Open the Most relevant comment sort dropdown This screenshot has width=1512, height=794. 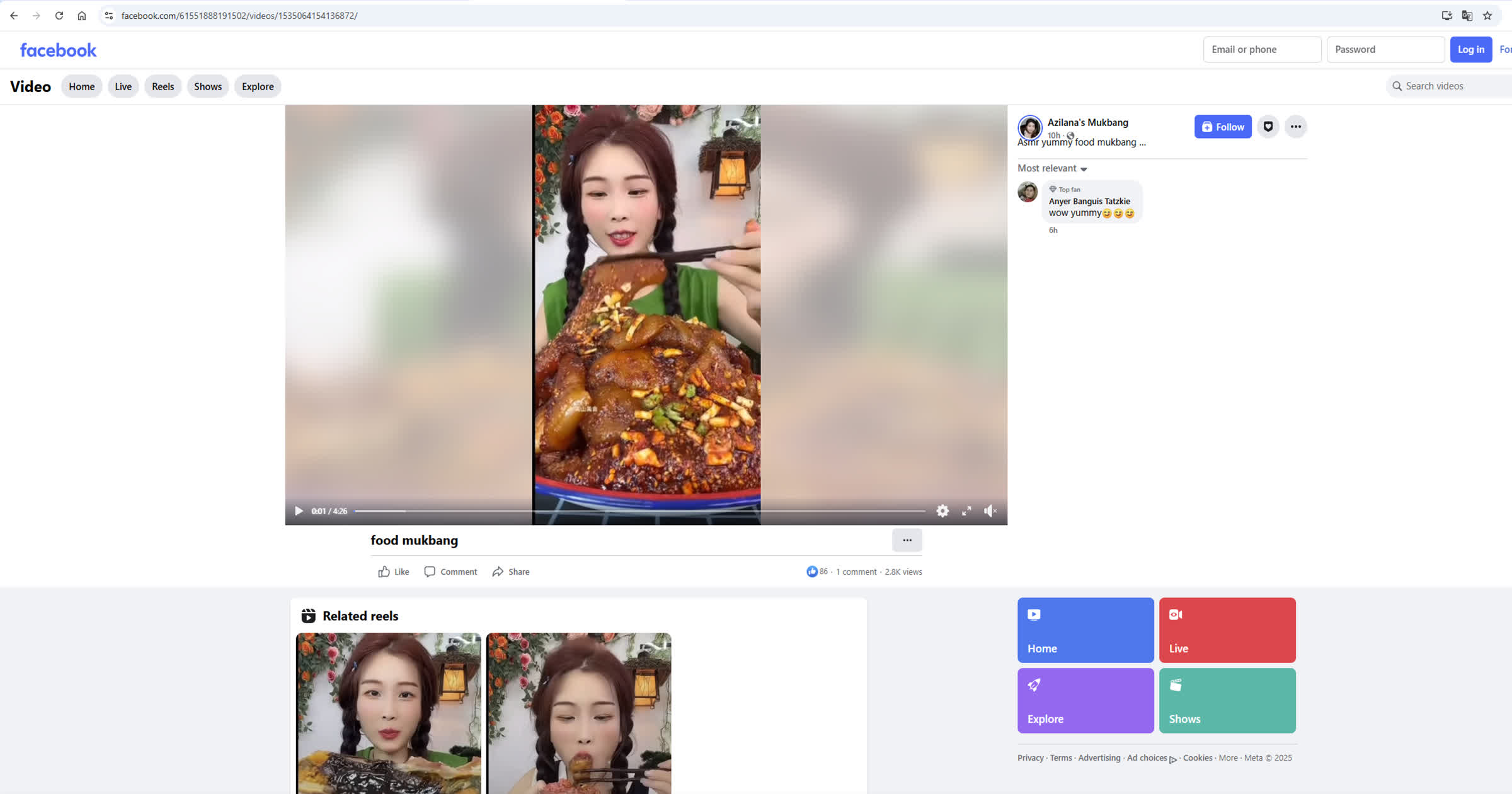pyautogui.click(x=1052, y=168)
